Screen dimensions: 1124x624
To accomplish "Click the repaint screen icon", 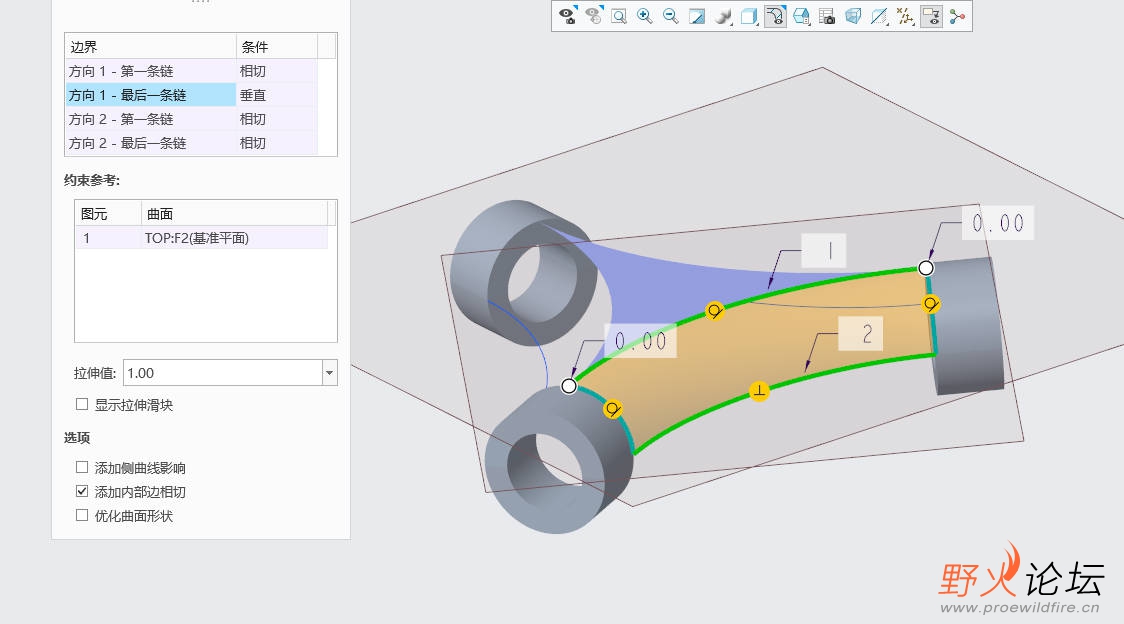I will (697, 16).
